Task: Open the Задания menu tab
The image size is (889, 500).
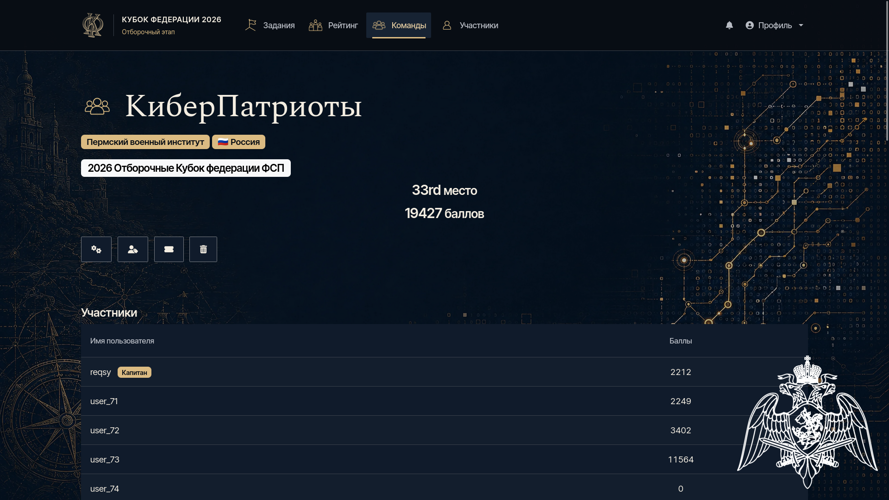Action: click(270, 25)
